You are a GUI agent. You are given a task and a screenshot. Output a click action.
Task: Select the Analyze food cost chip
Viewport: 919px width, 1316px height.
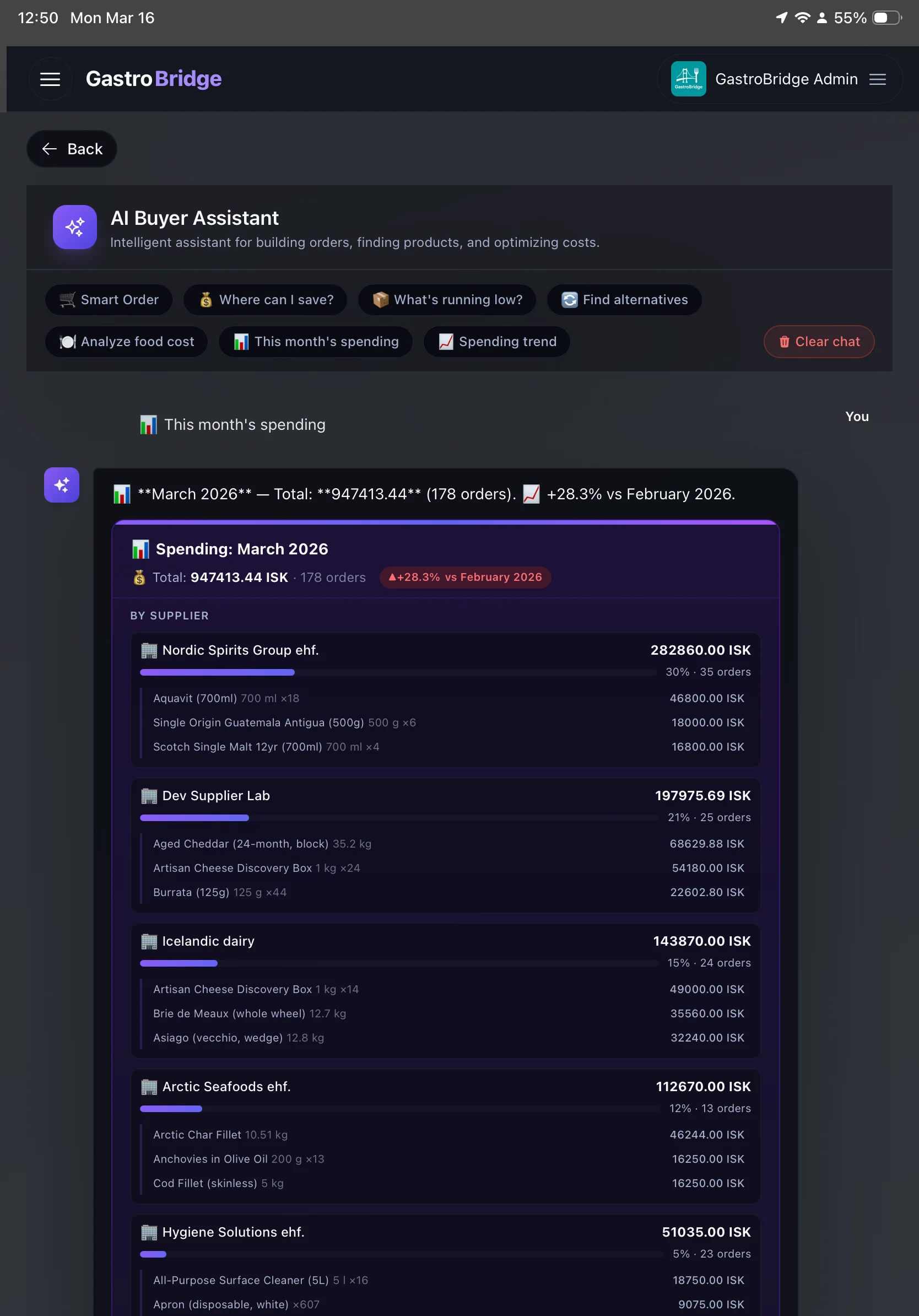coord(127,342)
